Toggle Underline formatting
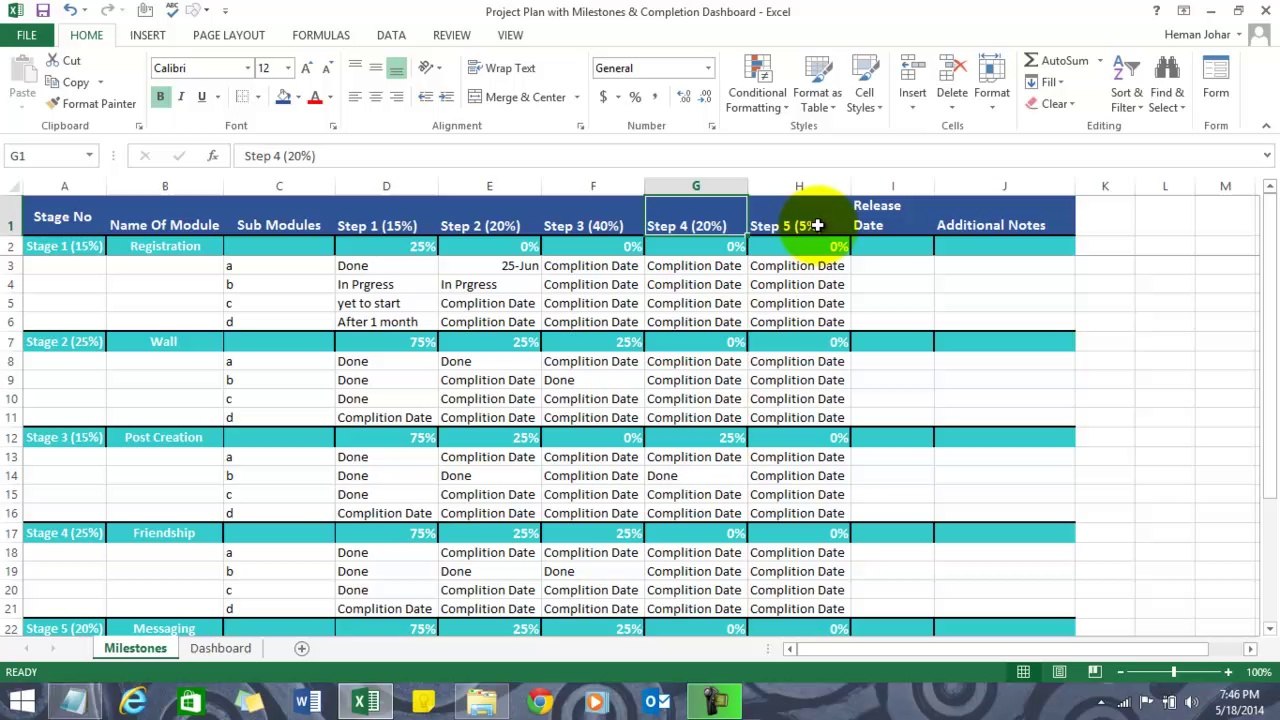The image size is (1280, 720). [201, 97]
